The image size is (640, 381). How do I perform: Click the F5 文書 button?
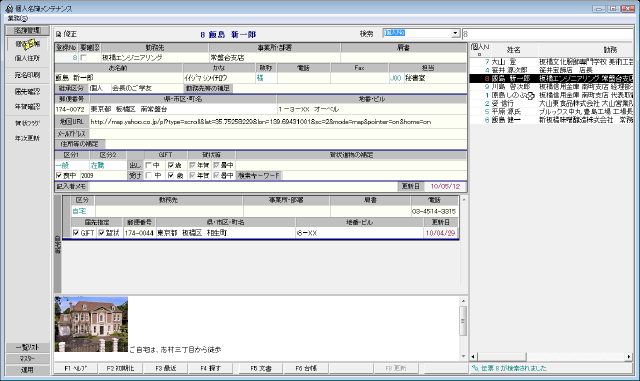[261, 368]
